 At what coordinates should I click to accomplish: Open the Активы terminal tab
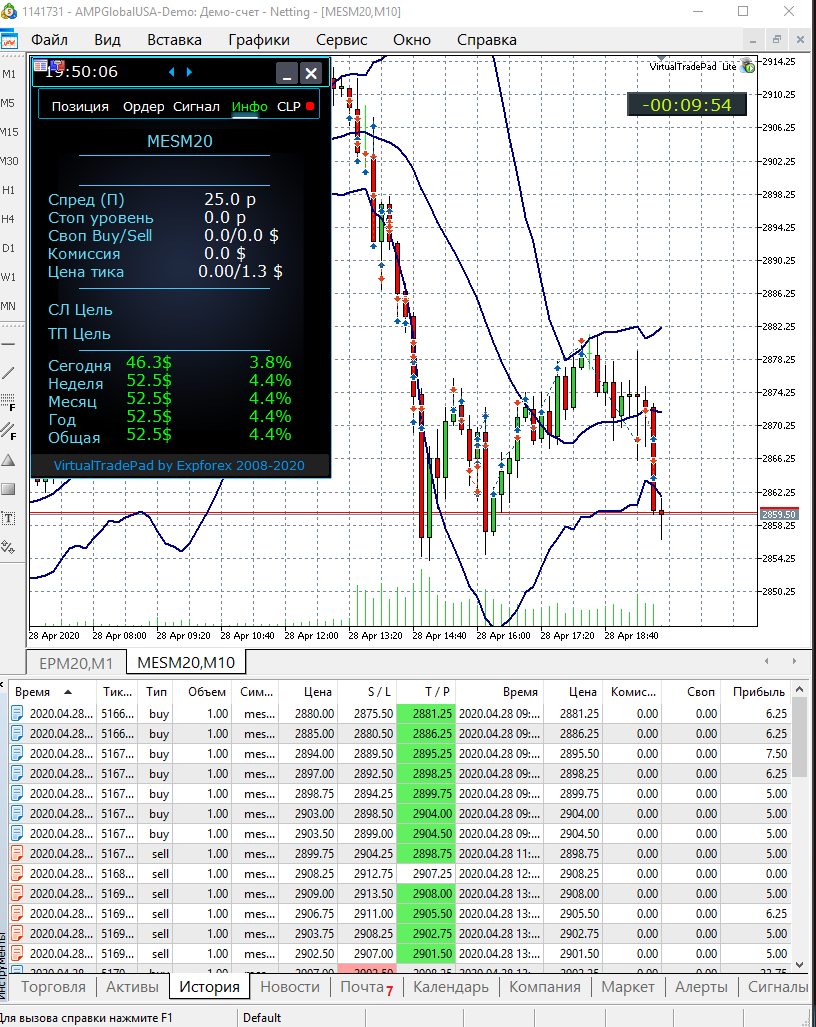pyautogui.click(x=132, y=986)
